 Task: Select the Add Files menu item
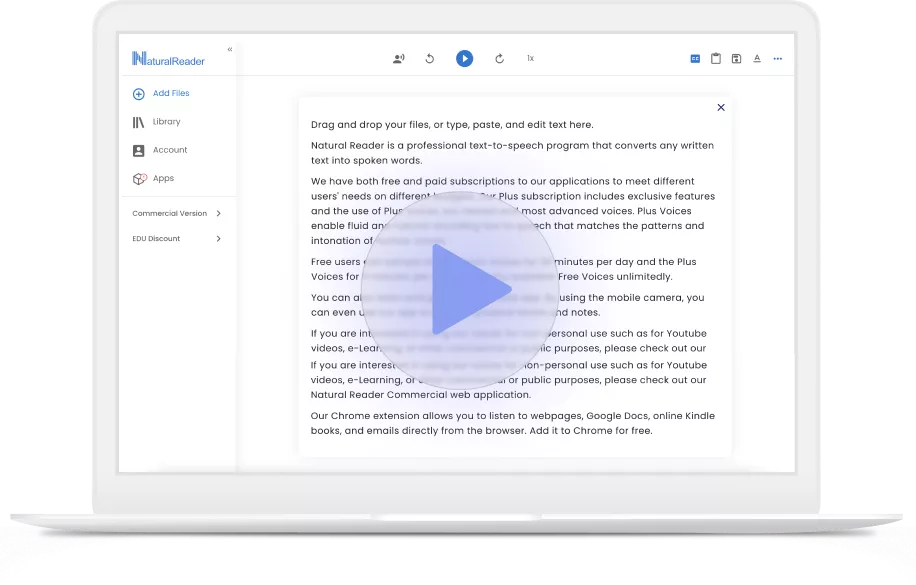click(162, 93)
